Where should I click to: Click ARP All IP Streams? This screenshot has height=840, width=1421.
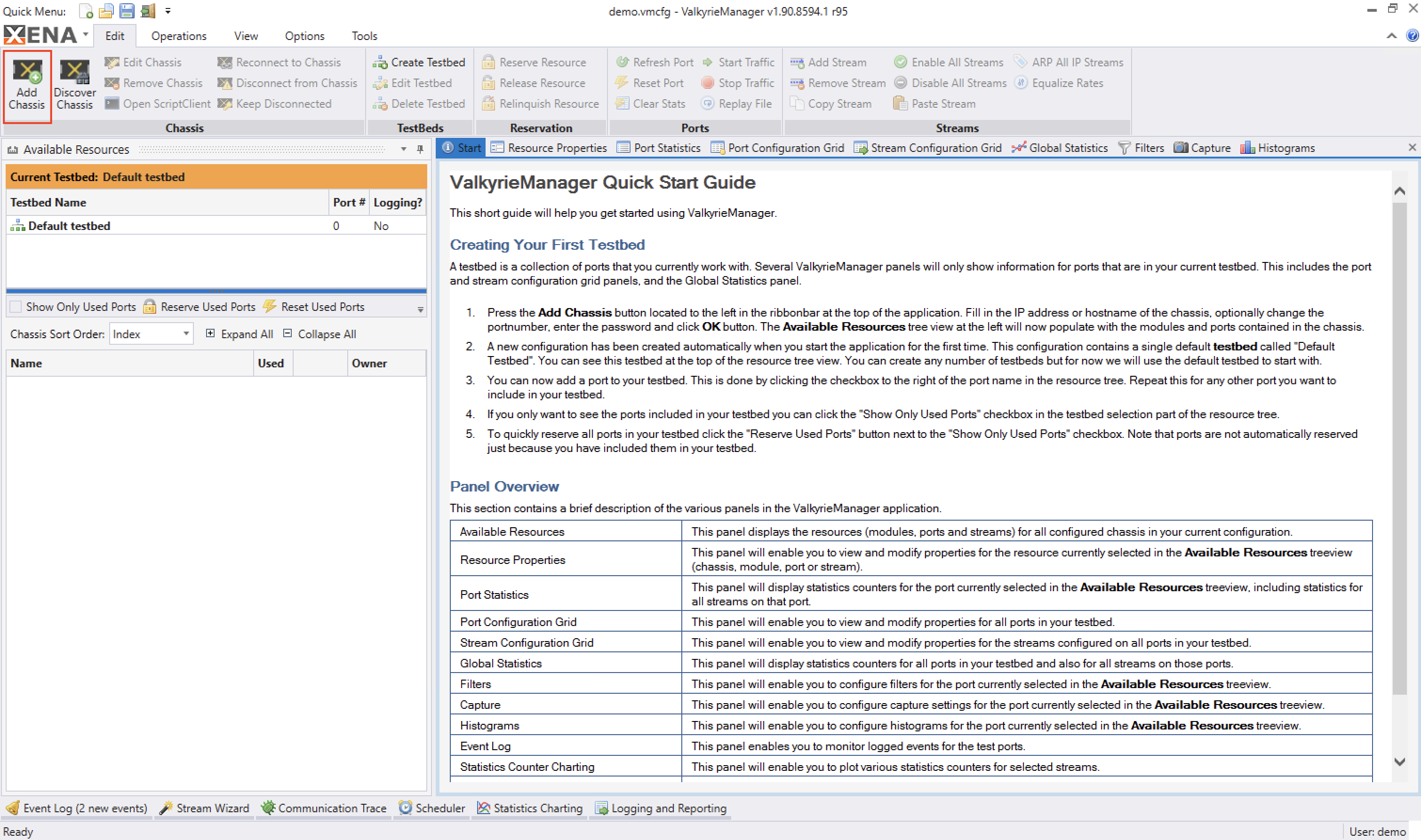pyautogui.click(x=1068, y=62)
